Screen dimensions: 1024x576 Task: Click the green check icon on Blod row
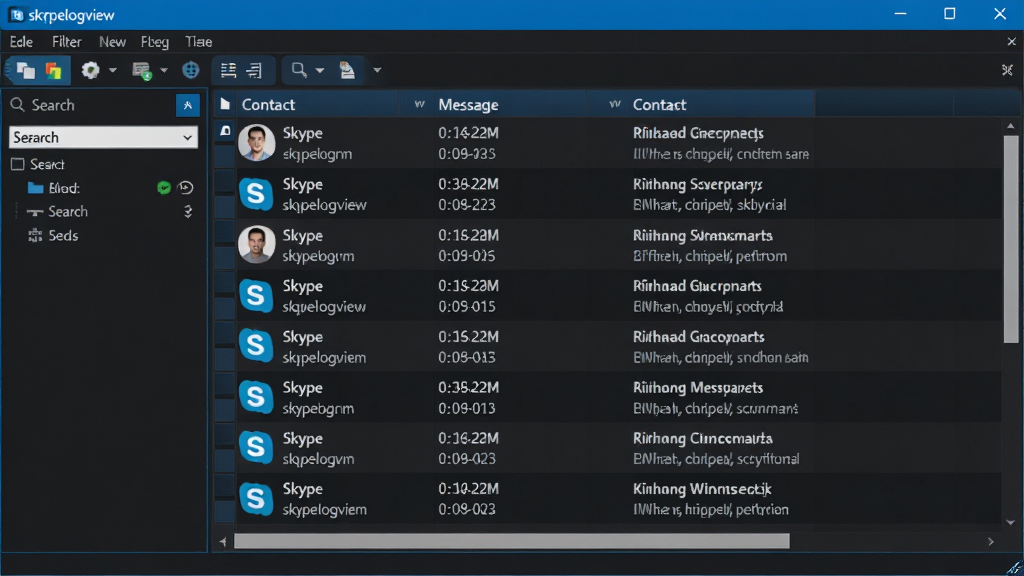point(164,188)
